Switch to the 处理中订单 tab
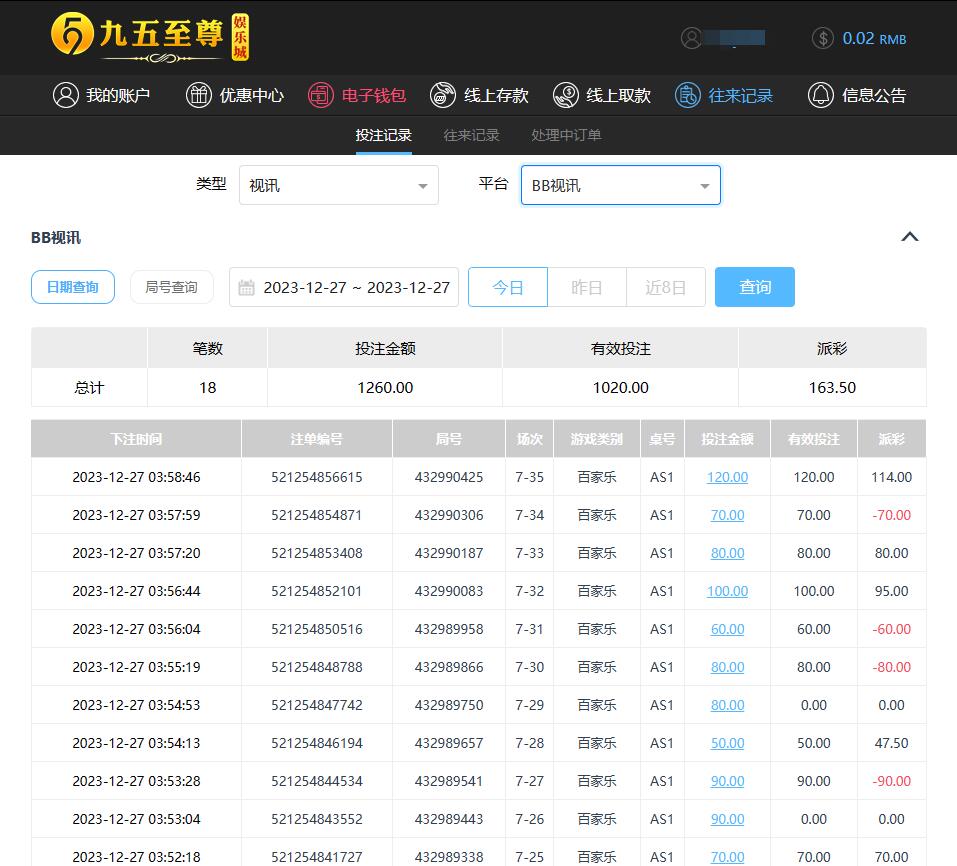This screenshot has height=866, width=957. pyautogui.click(x=566, y=135)
